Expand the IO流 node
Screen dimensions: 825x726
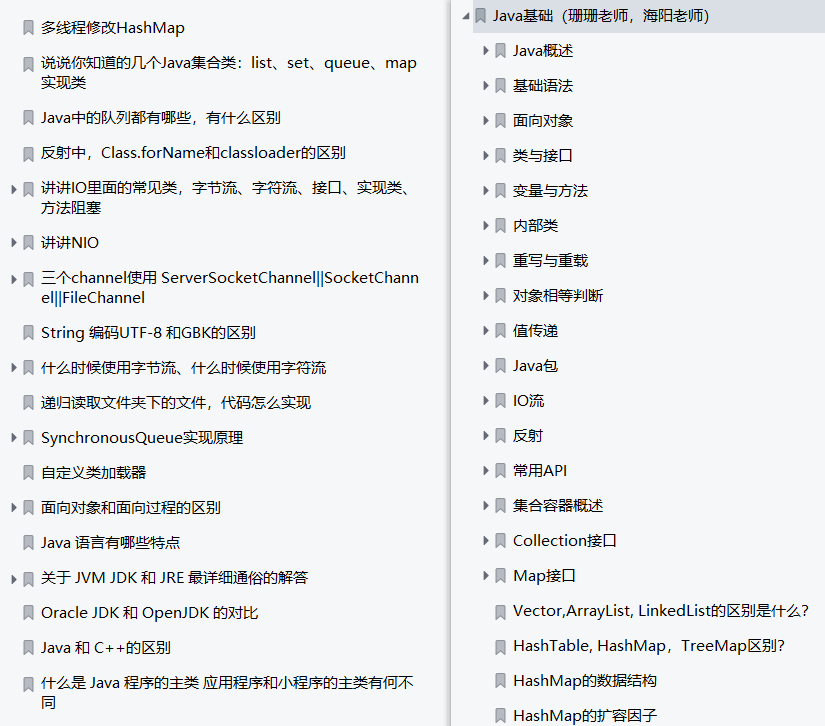coord(484,400)
